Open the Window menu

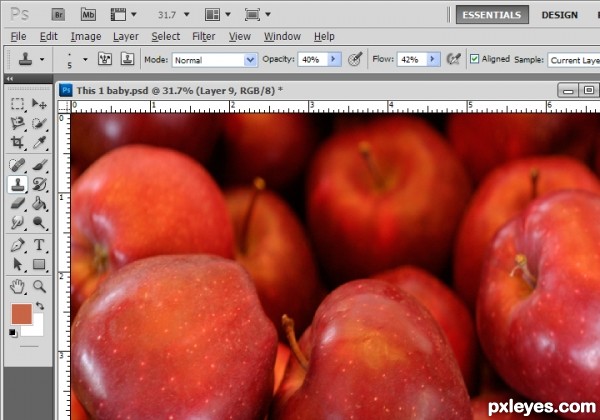[x=282, y=37]
